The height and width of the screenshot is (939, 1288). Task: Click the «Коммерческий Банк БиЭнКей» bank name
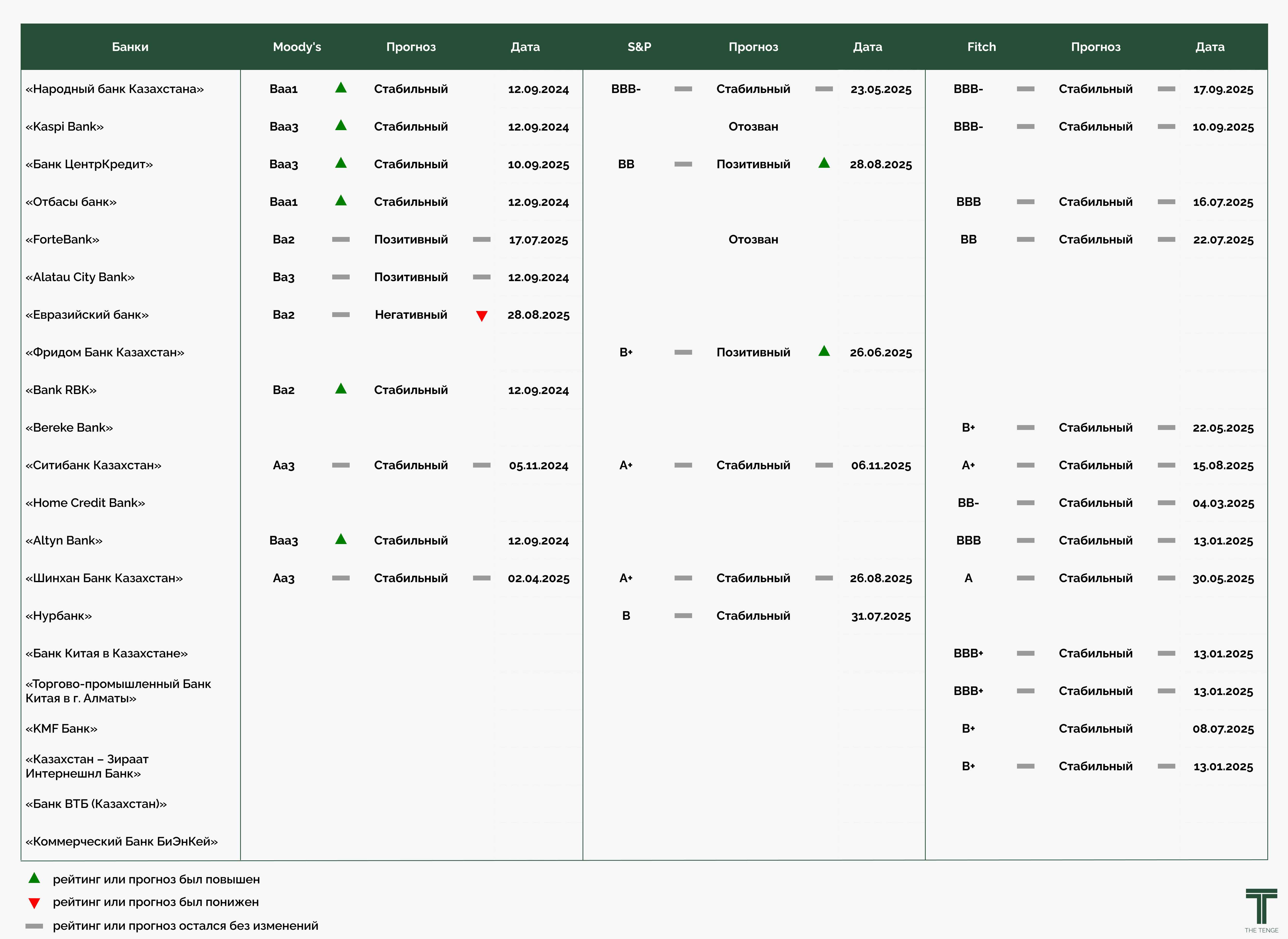pyautogui.click(x=122, y=841)
